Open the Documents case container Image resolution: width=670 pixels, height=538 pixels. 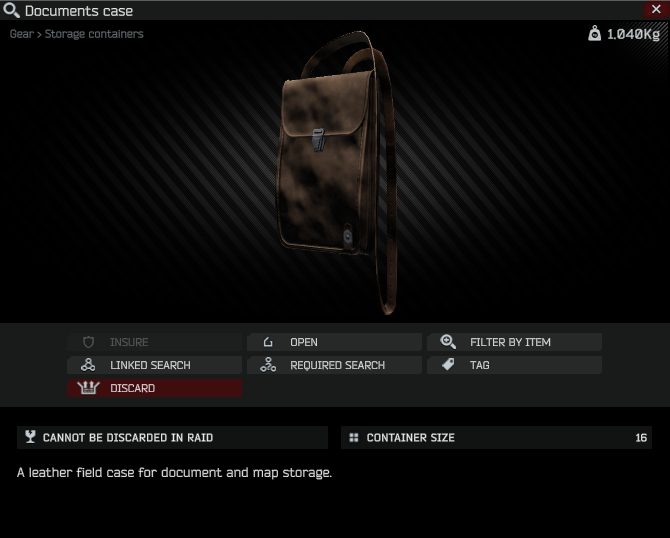[x=334, y=342]
